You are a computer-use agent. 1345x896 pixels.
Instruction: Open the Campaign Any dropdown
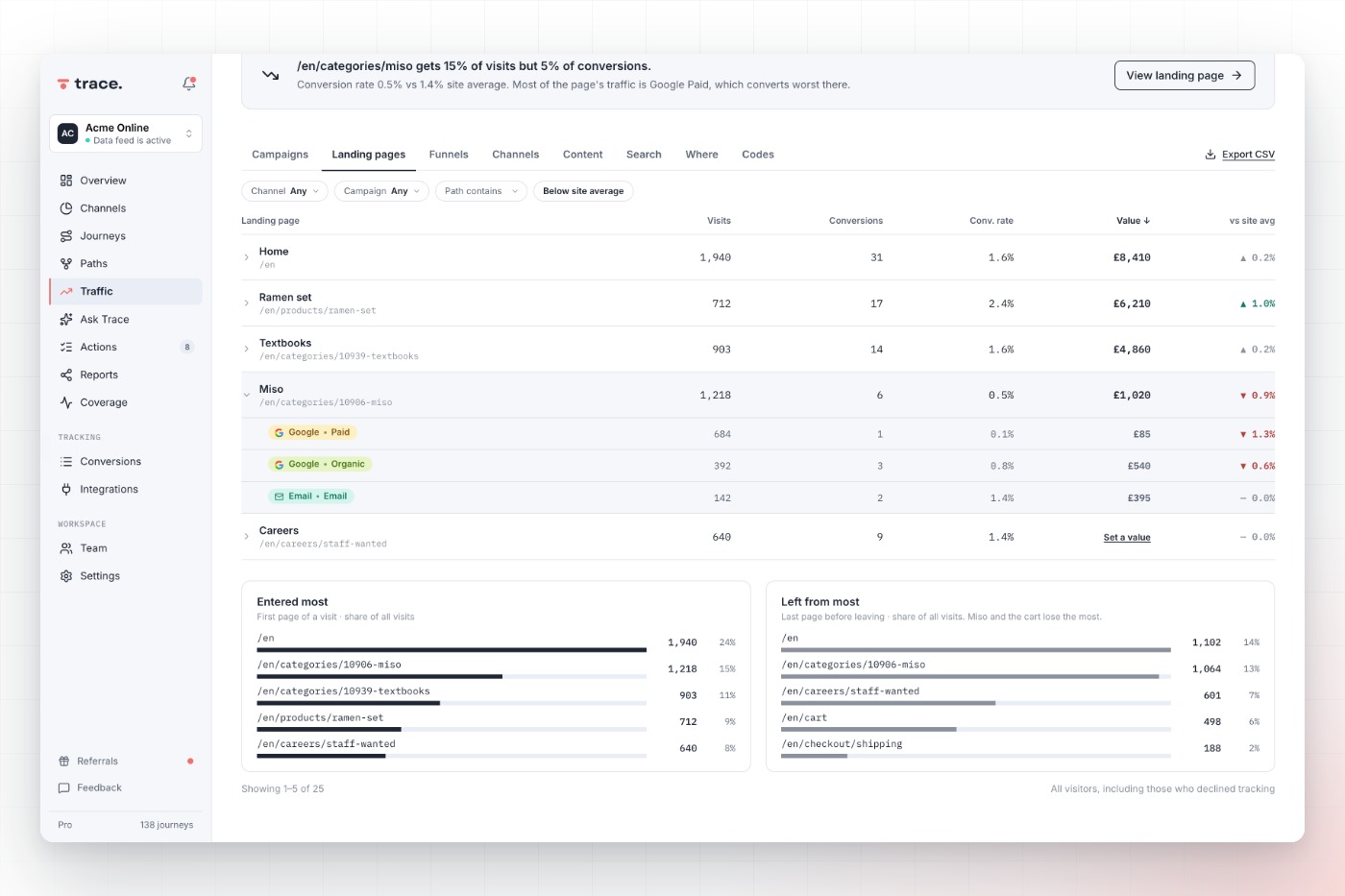(381, 191)
